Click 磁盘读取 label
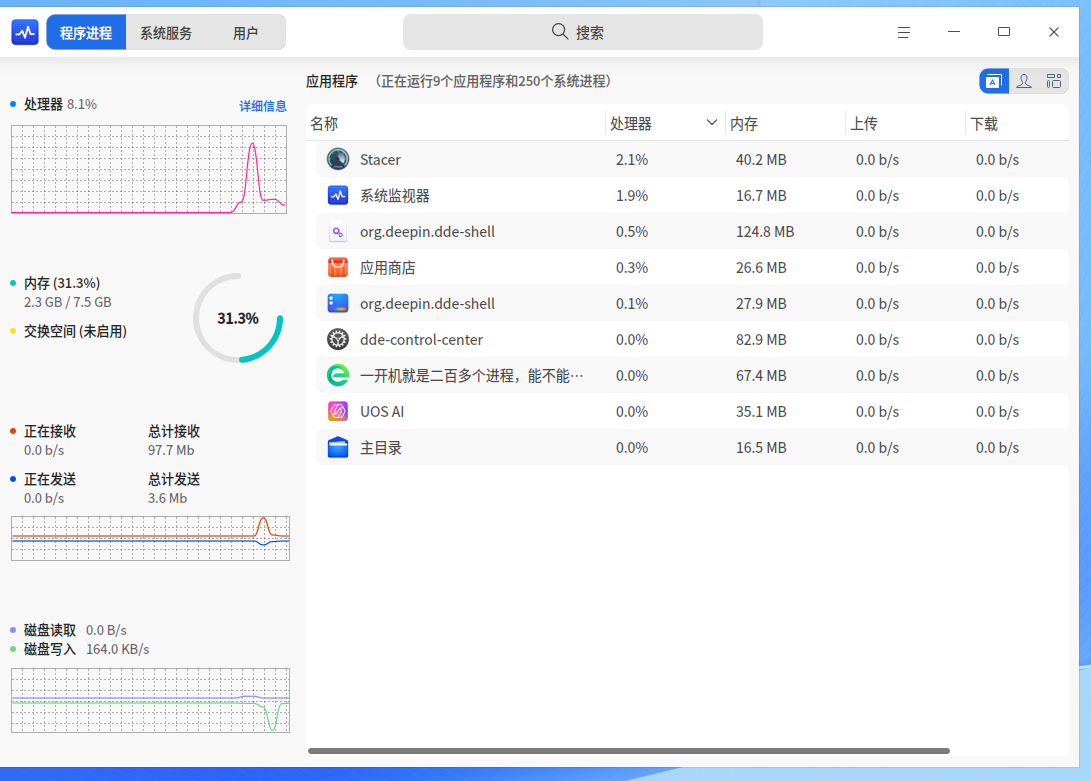This screenshot has width=1091, height=781. [x=50, y=630]
